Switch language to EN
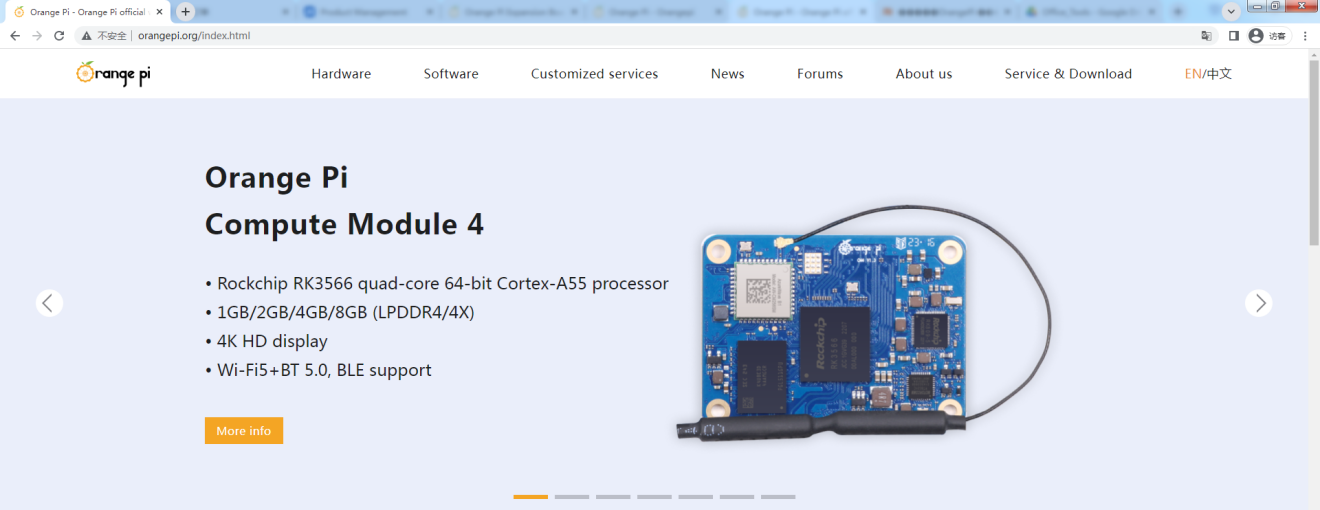 tap(1193, 74)
